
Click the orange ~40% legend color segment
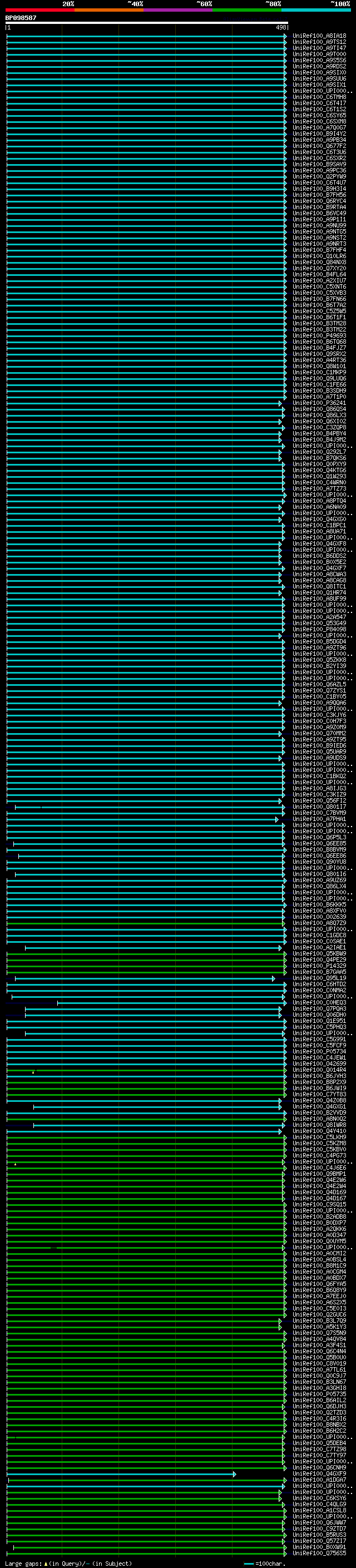coord(109,10)
